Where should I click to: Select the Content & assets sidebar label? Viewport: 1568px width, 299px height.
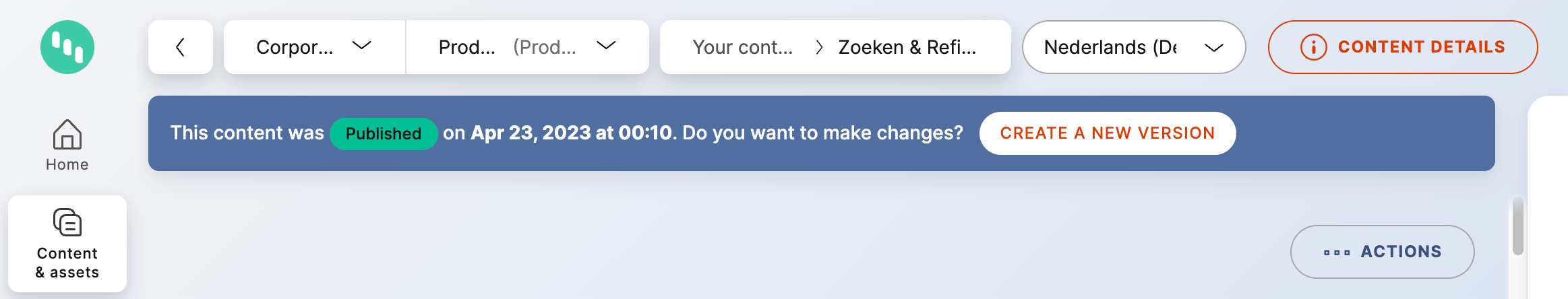(67, 263)
